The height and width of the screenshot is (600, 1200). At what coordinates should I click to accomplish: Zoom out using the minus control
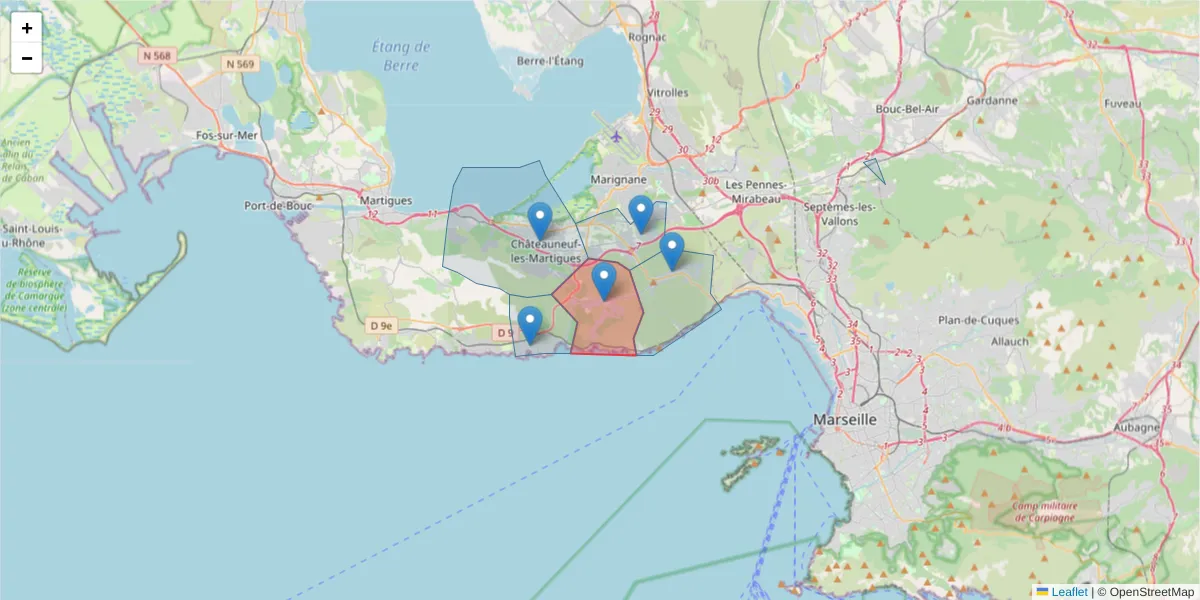[x=26, y=58]
